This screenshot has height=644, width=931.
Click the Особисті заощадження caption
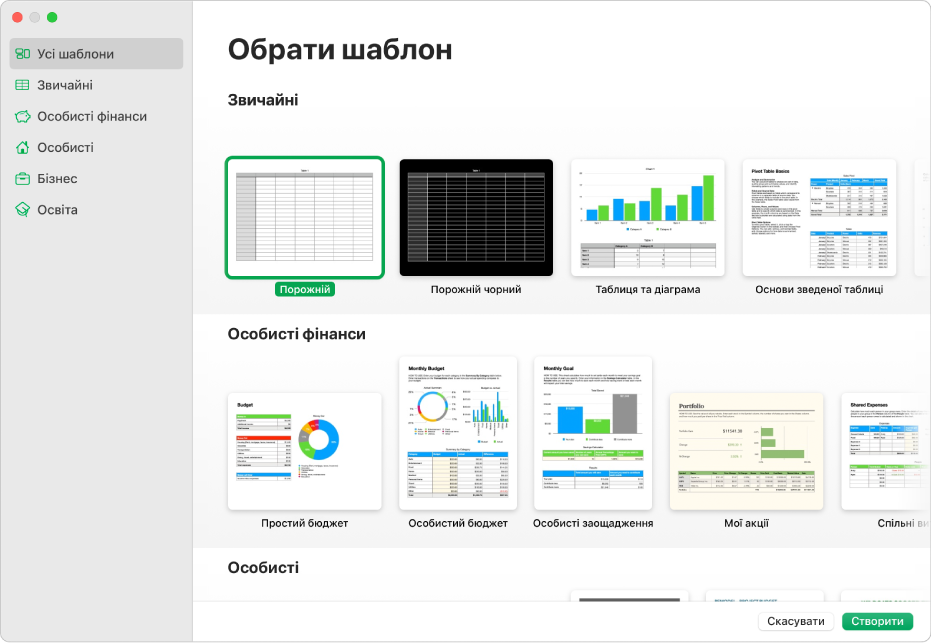(593, 524)
